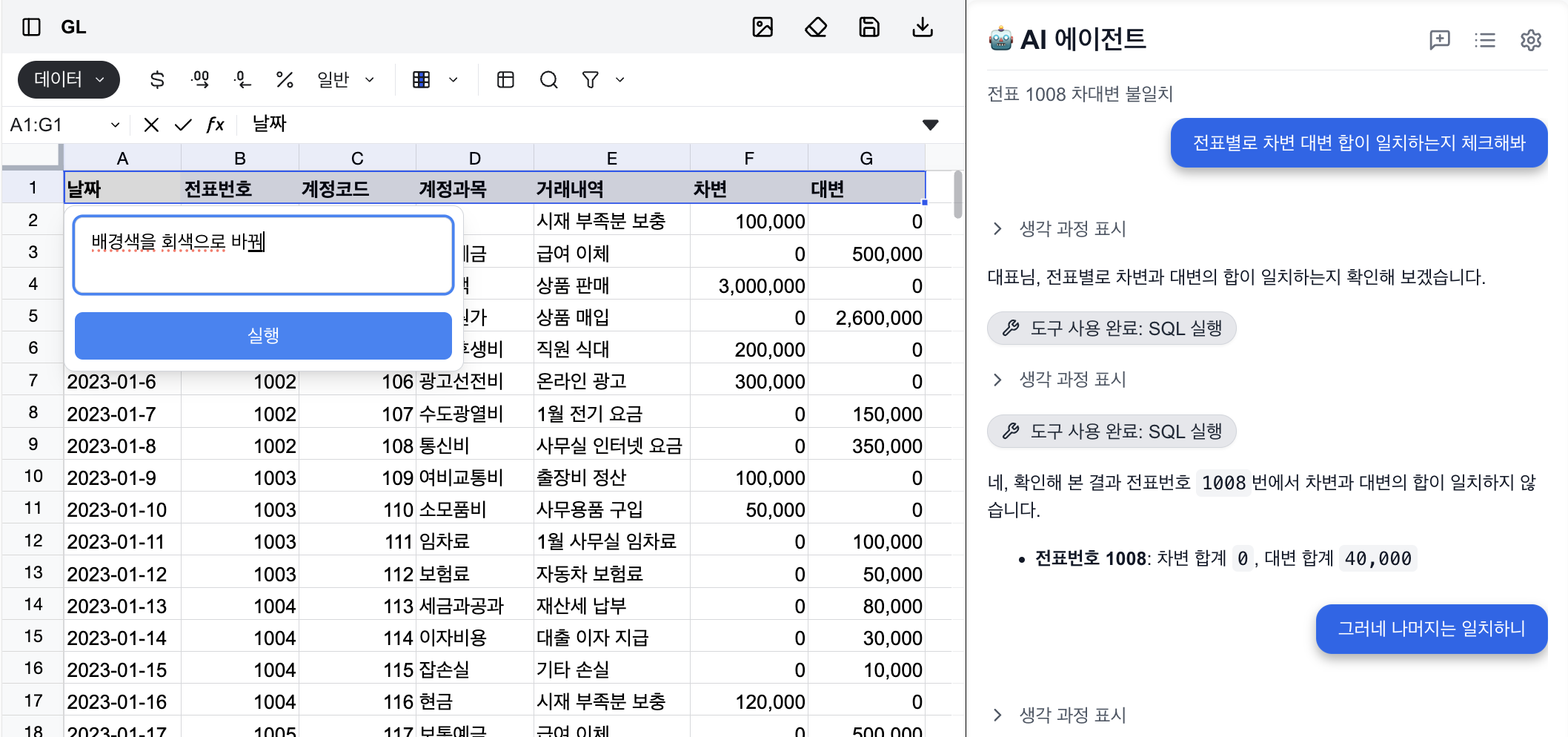Open AI agent settings gear
1568x737 pixels.
point(1530,40)
